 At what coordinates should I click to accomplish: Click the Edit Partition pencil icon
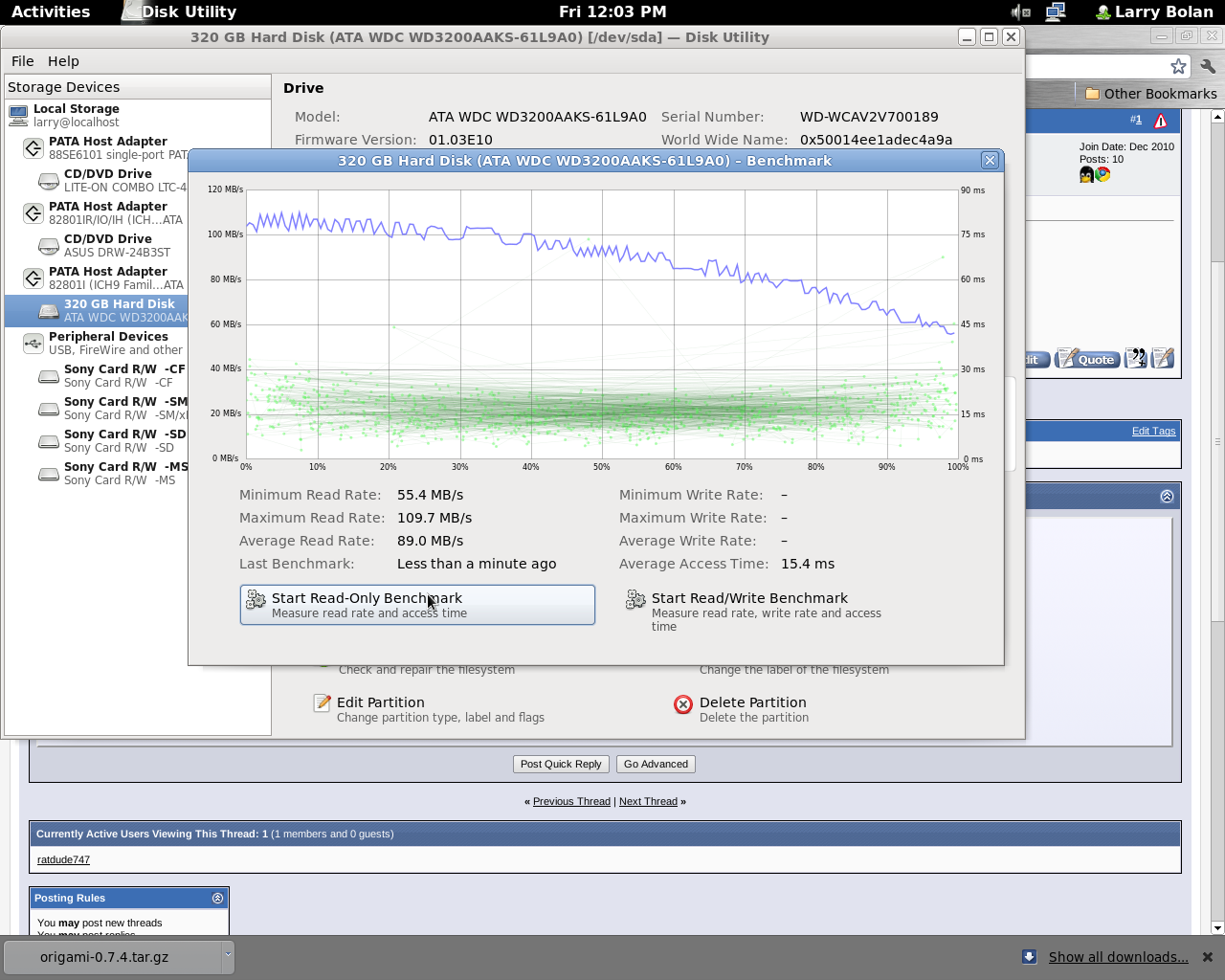tap(323, 703)
